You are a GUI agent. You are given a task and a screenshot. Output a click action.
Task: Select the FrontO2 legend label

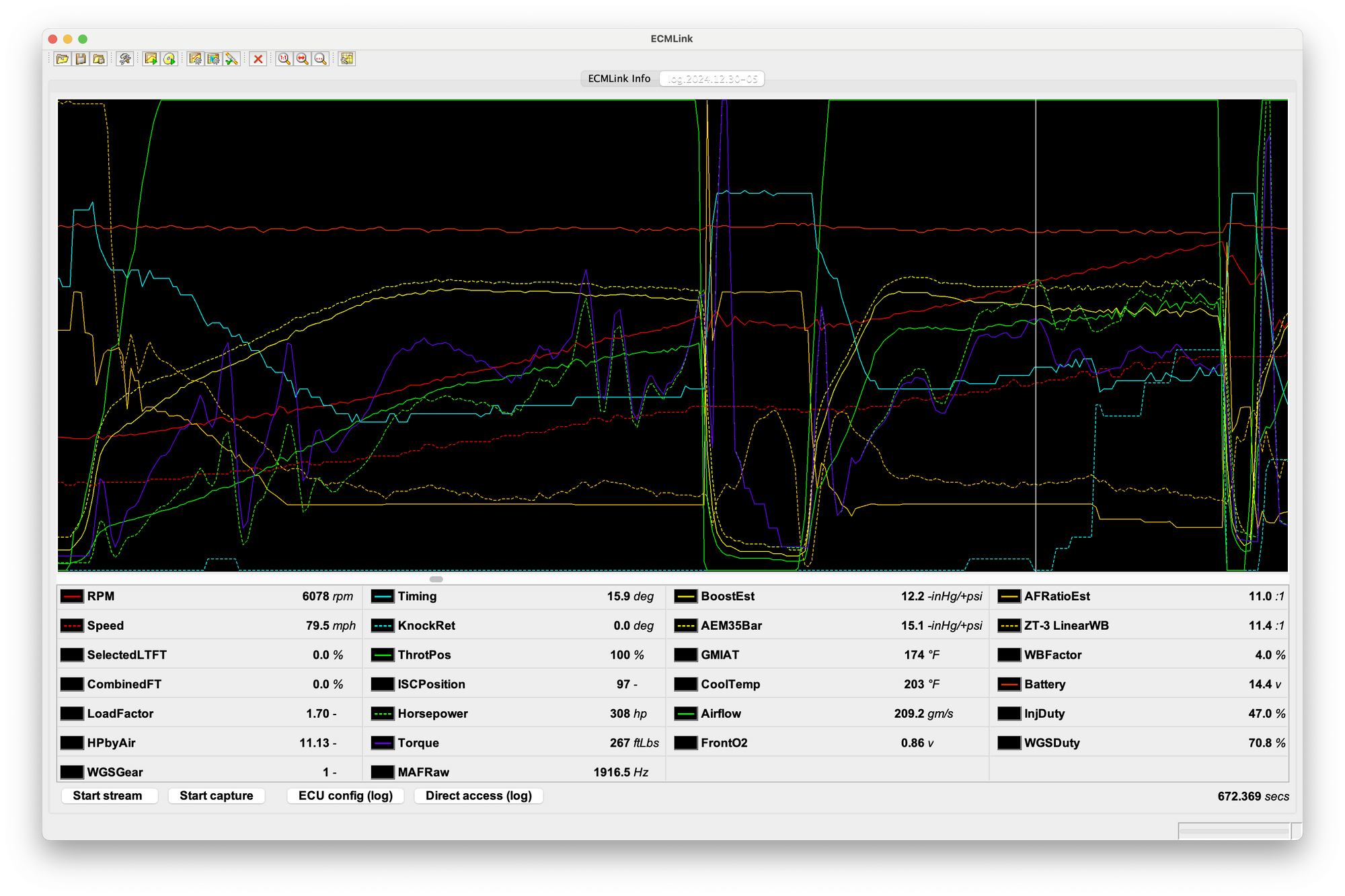click(x=724, y=743)
